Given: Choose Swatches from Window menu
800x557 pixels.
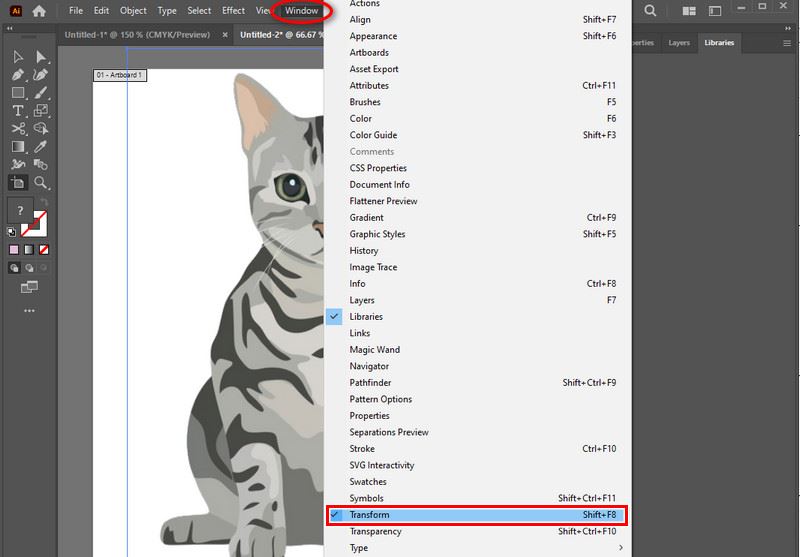Looking at the screenshot, I should (476, 482).
